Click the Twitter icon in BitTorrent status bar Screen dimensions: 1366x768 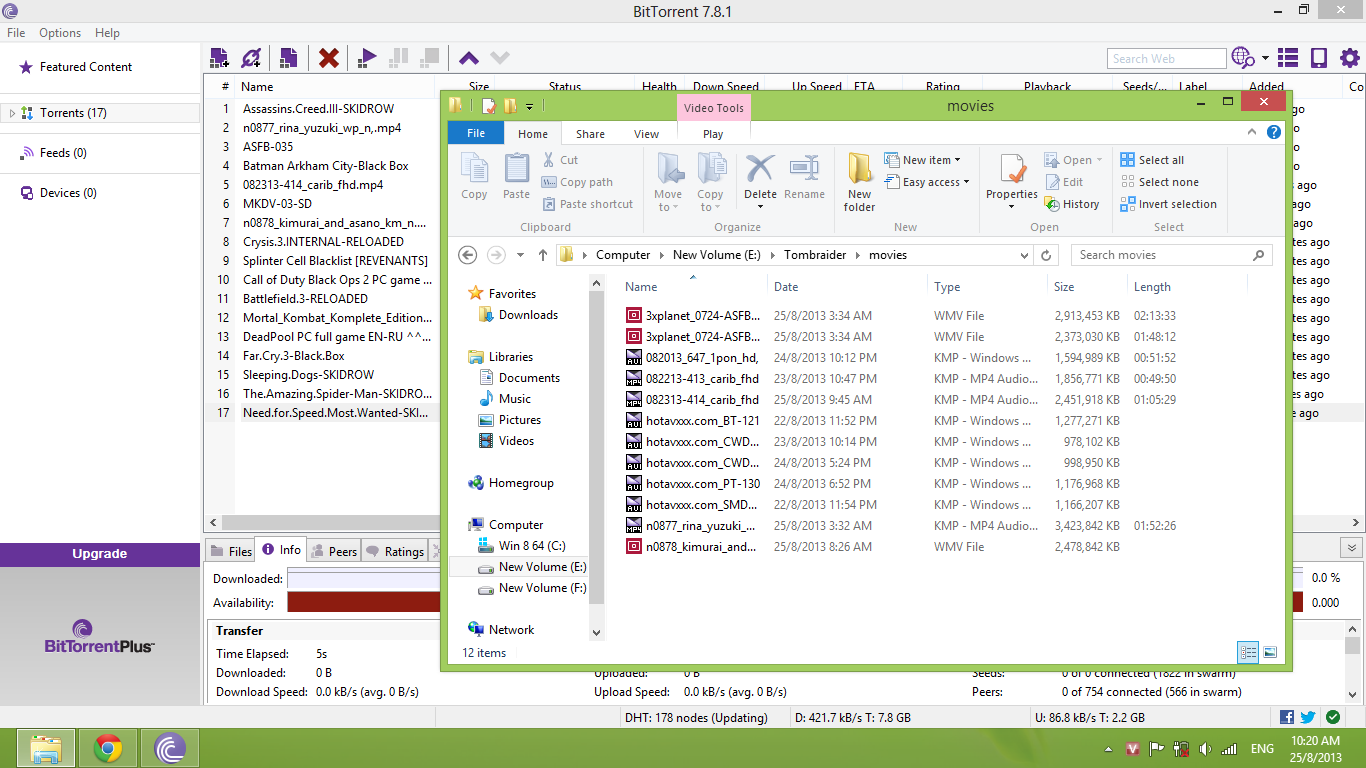(1308, 717)
